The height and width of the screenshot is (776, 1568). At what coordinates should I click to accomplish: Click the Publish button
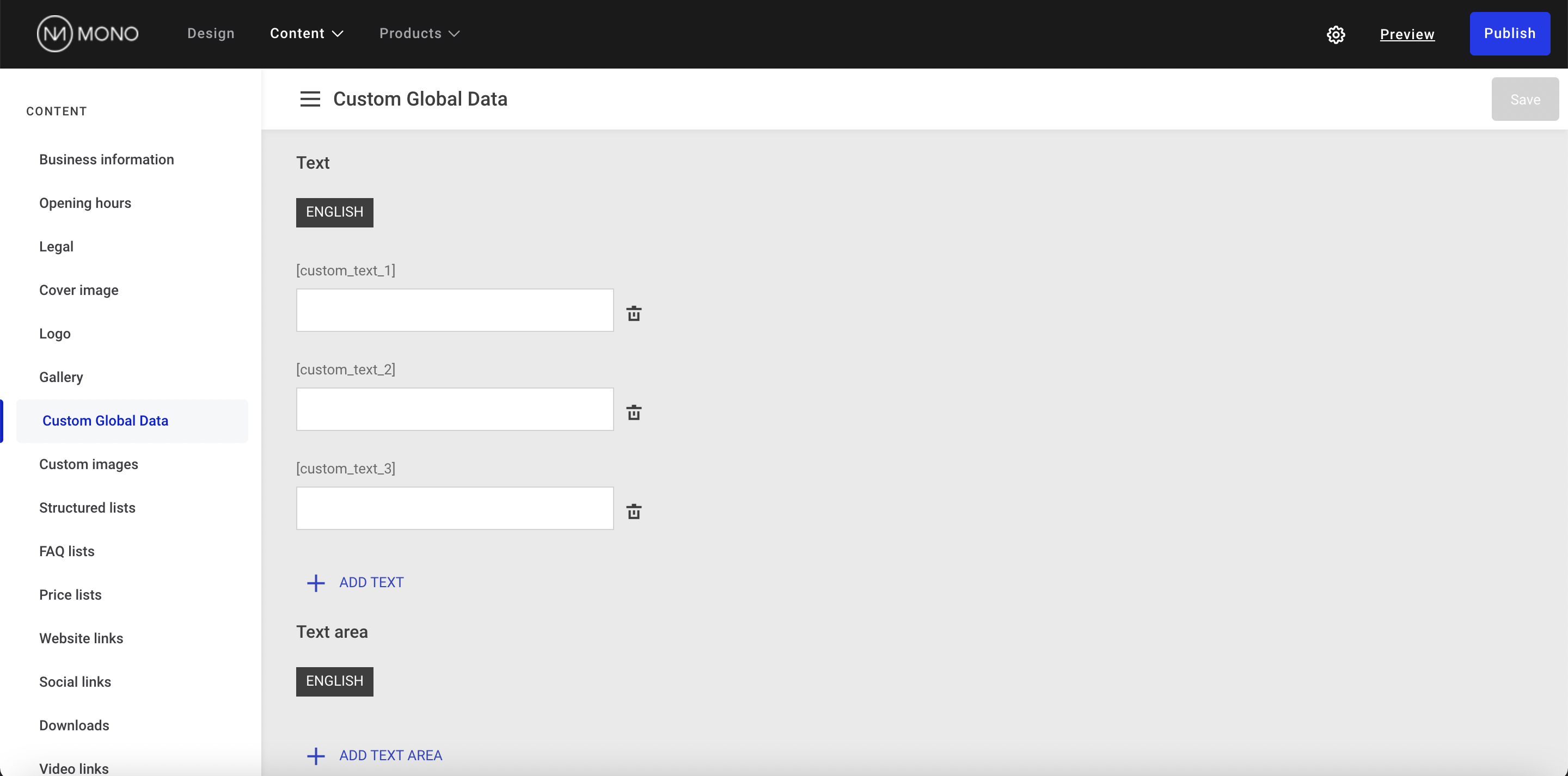click(x=1509, y=34)
